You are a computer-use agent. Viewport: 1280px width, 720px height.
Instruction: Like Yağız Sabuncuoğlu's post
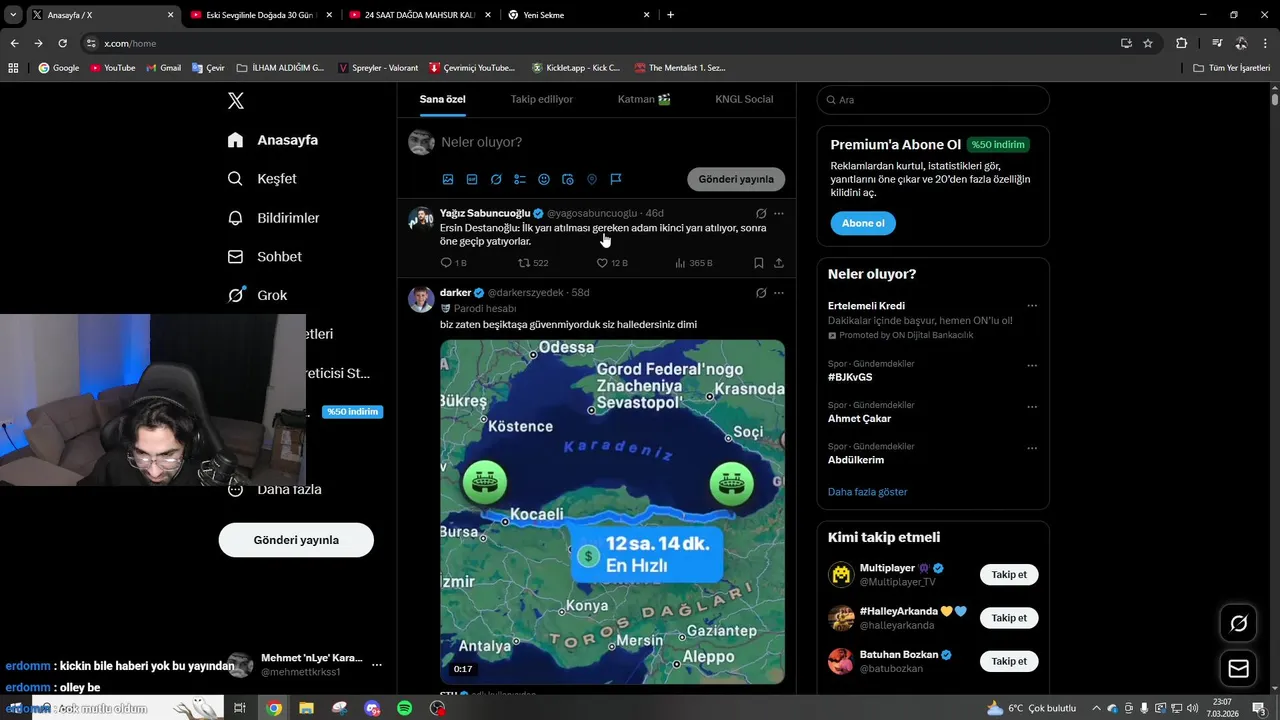pyautogui.click(x=612, y=263)
